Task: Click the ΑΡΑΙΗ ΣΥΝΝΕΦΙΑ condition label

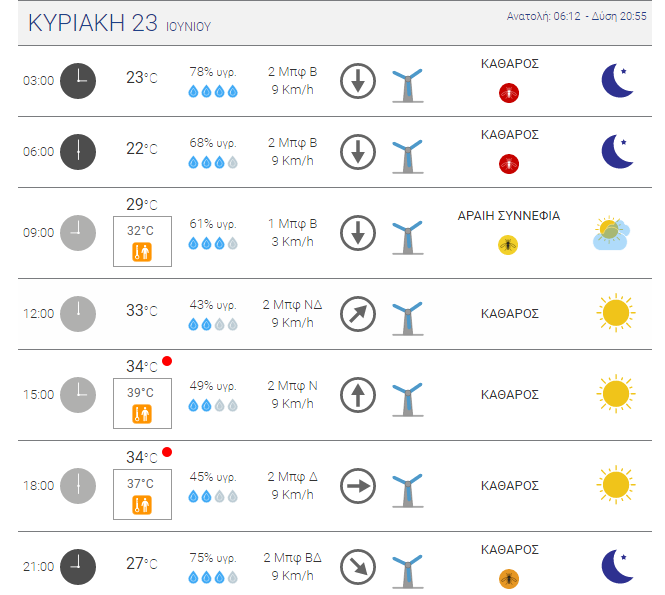Action: tap(509, 216)
